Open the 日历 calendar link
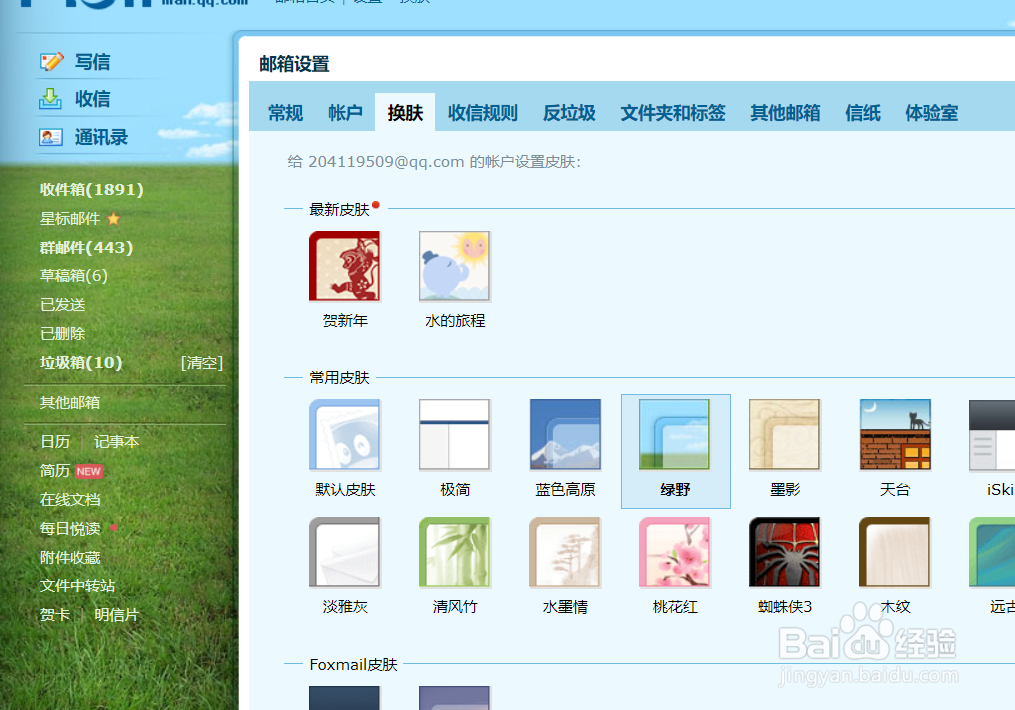 (x=55, y=441)
